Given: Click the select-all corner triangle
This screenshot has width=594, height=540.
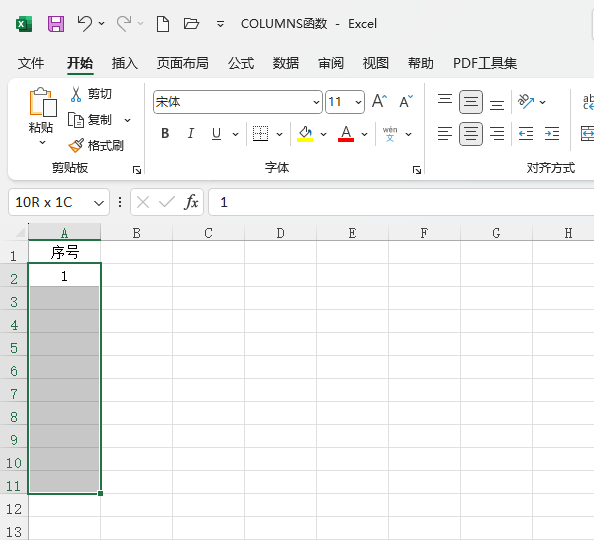Looking at the screenshot, I should pos(20,232).
